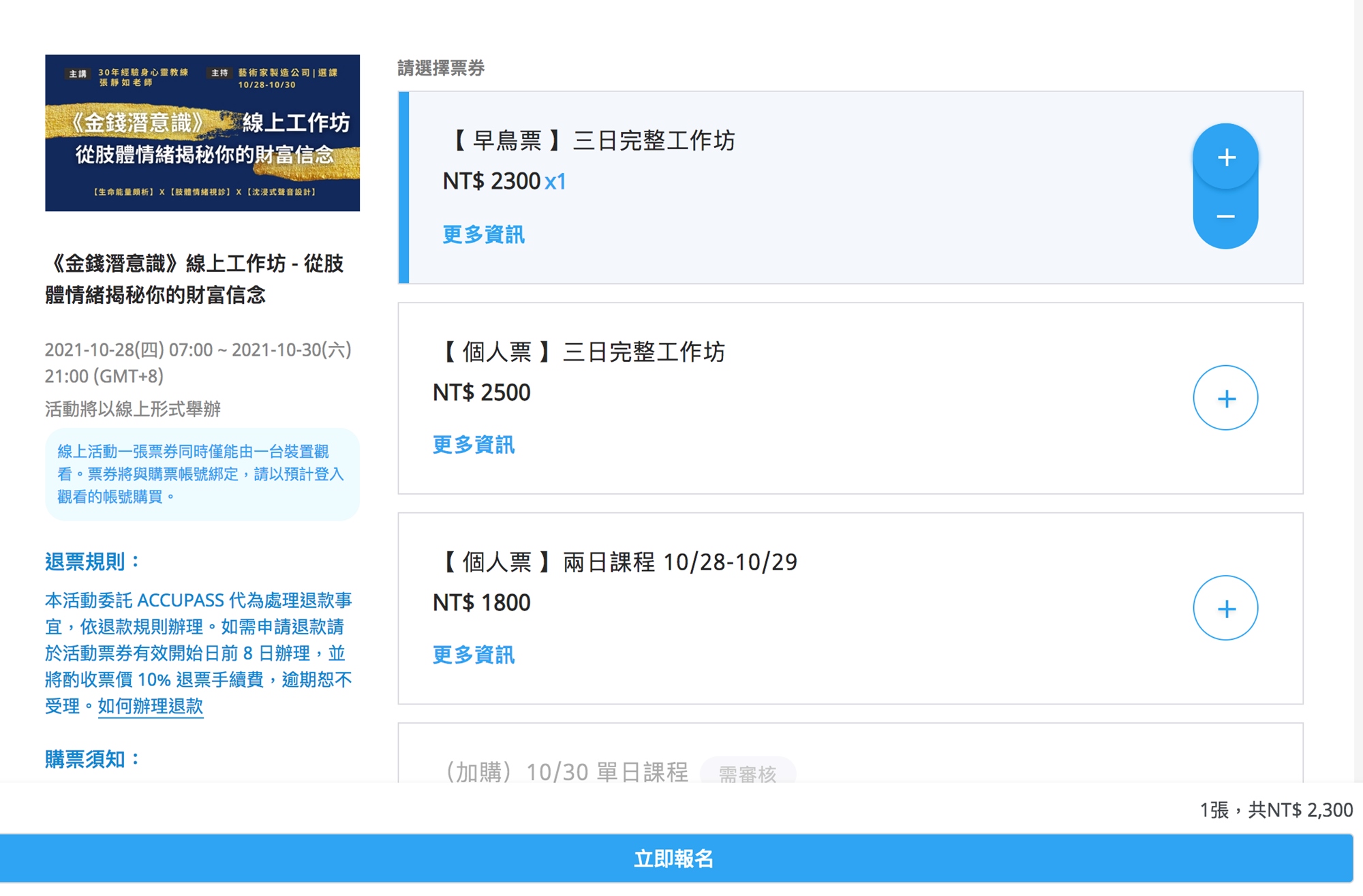Add one 個人票 三日完整工作坊 ticket

click(x=1225, y=398)
